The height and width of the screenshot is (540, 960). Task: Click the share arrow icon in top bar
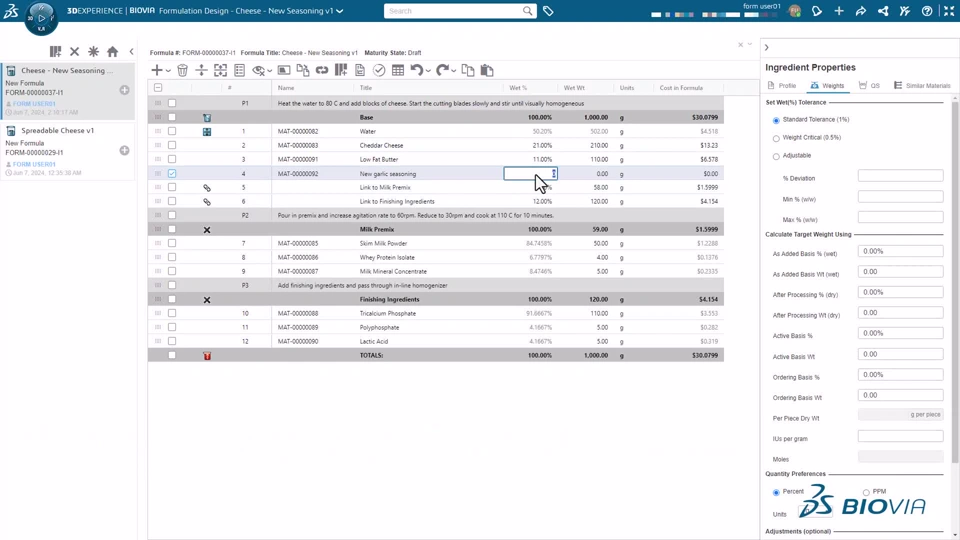click(861, 11)
